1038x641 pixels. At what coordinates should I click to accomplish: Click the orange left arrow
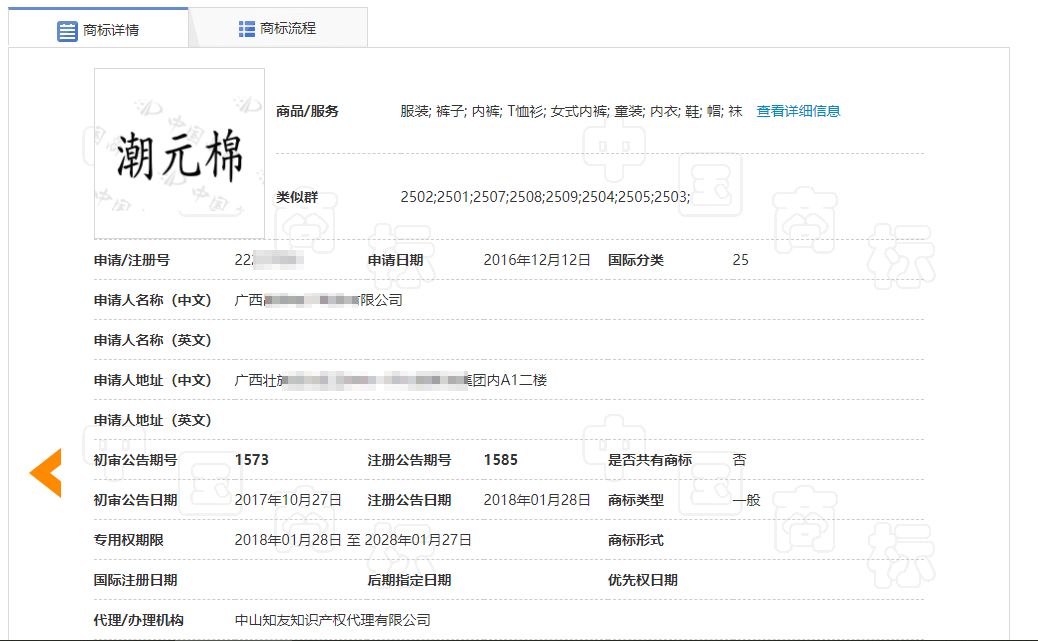coord(46,473)
